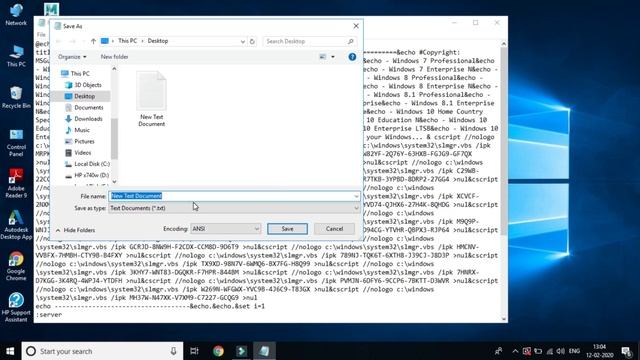Select the New Text Document file thumbnail
Viewport: 640px width, 360px height.
(151, 99)
